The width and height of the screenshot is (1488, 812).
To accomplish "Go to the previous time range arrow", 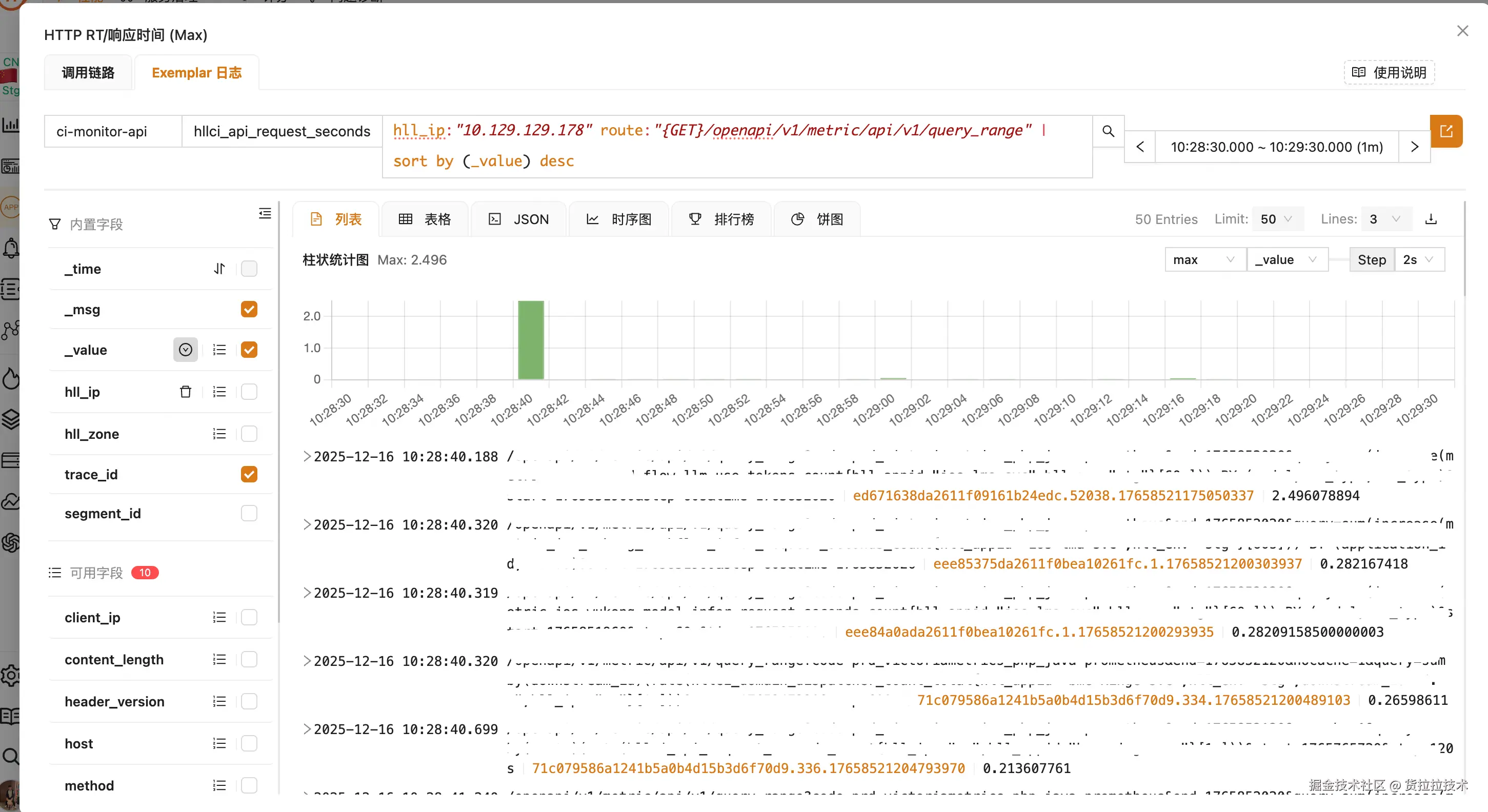I will click(x=1140, y=147).
